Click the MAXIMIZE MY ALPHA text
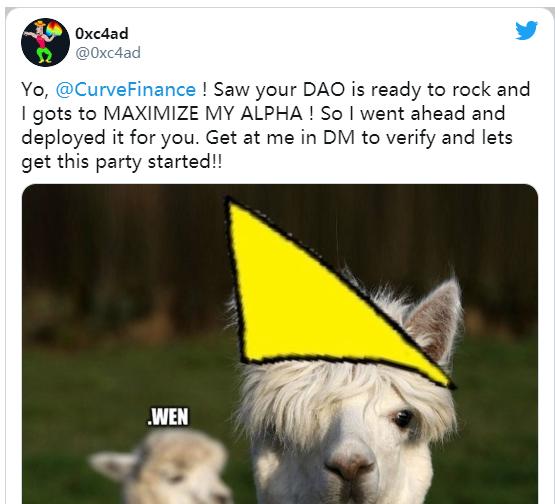The image size is (555, 504). [203, 114]
